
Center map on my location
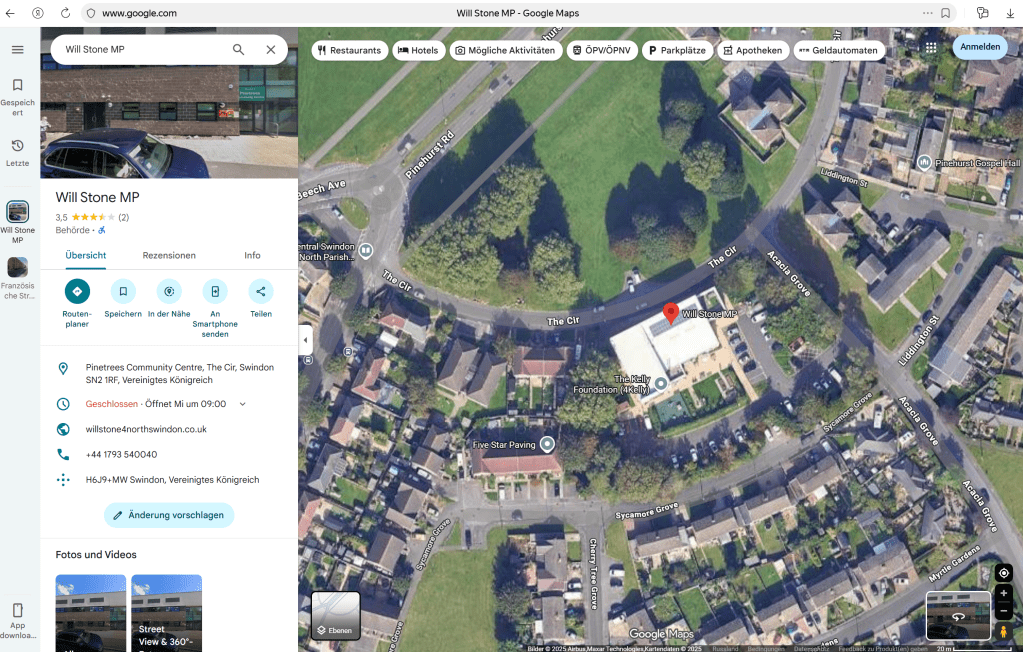coord(1004,573)
